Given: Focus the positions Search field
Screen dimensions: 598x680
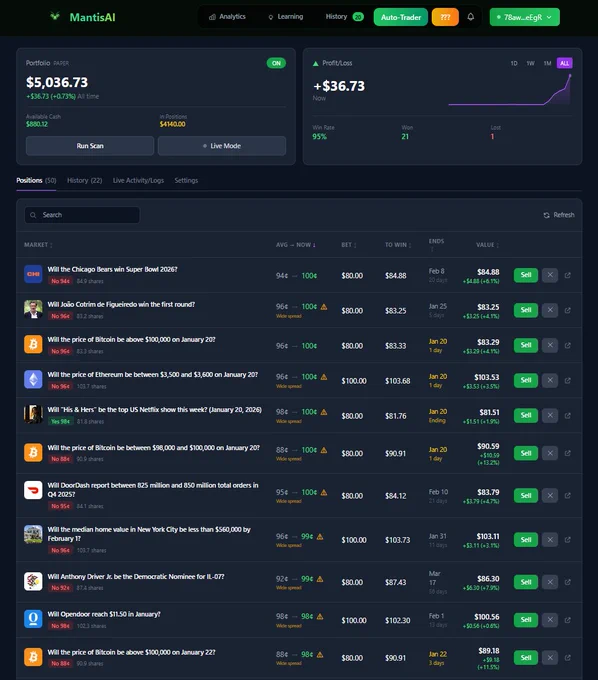Looking at the screenshot, I should pyautogui.click(x=82, y=215).
